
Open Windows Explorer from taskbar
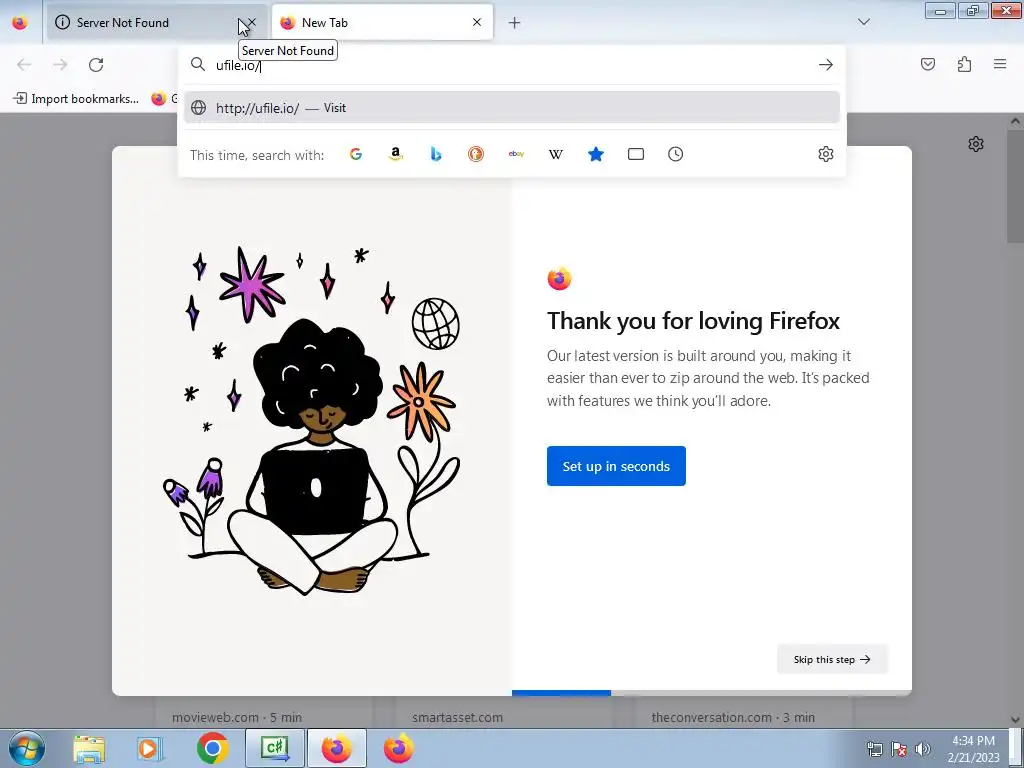click(x=89, y=748)
